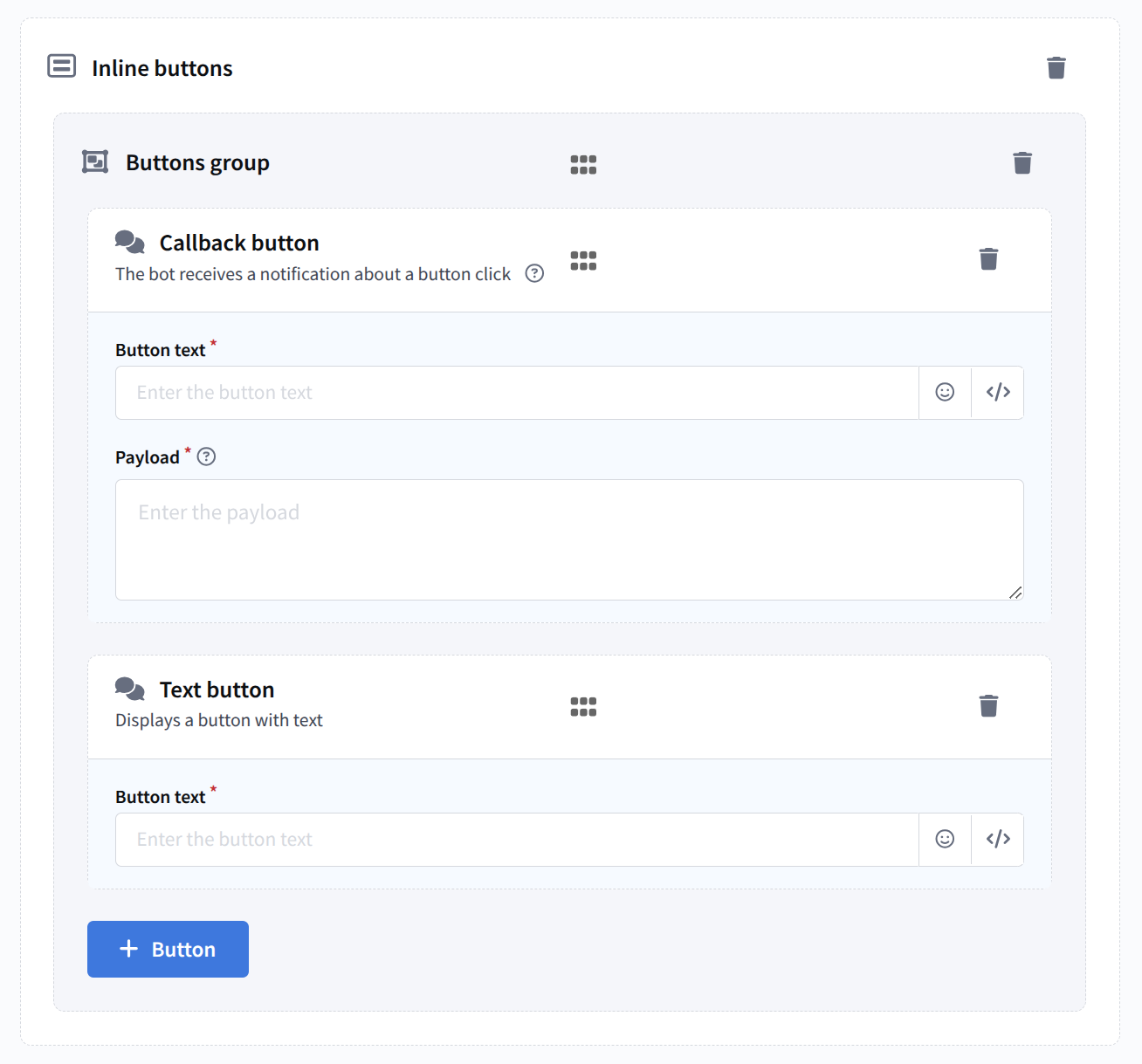This screenshot has height=1064, width=1142.
Task: Delete the Text button
Action: (988, 706)
